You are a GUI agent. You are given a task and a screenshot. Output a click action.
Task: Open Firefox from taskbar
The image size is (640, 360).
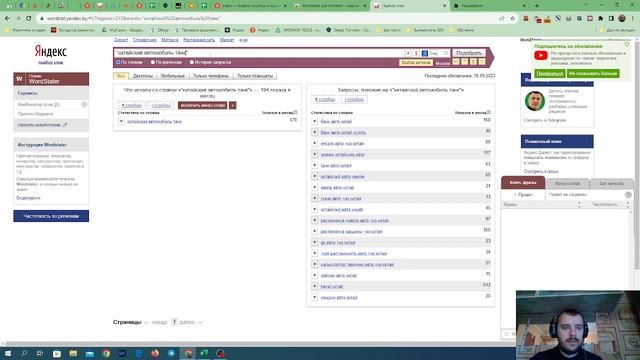155,353
